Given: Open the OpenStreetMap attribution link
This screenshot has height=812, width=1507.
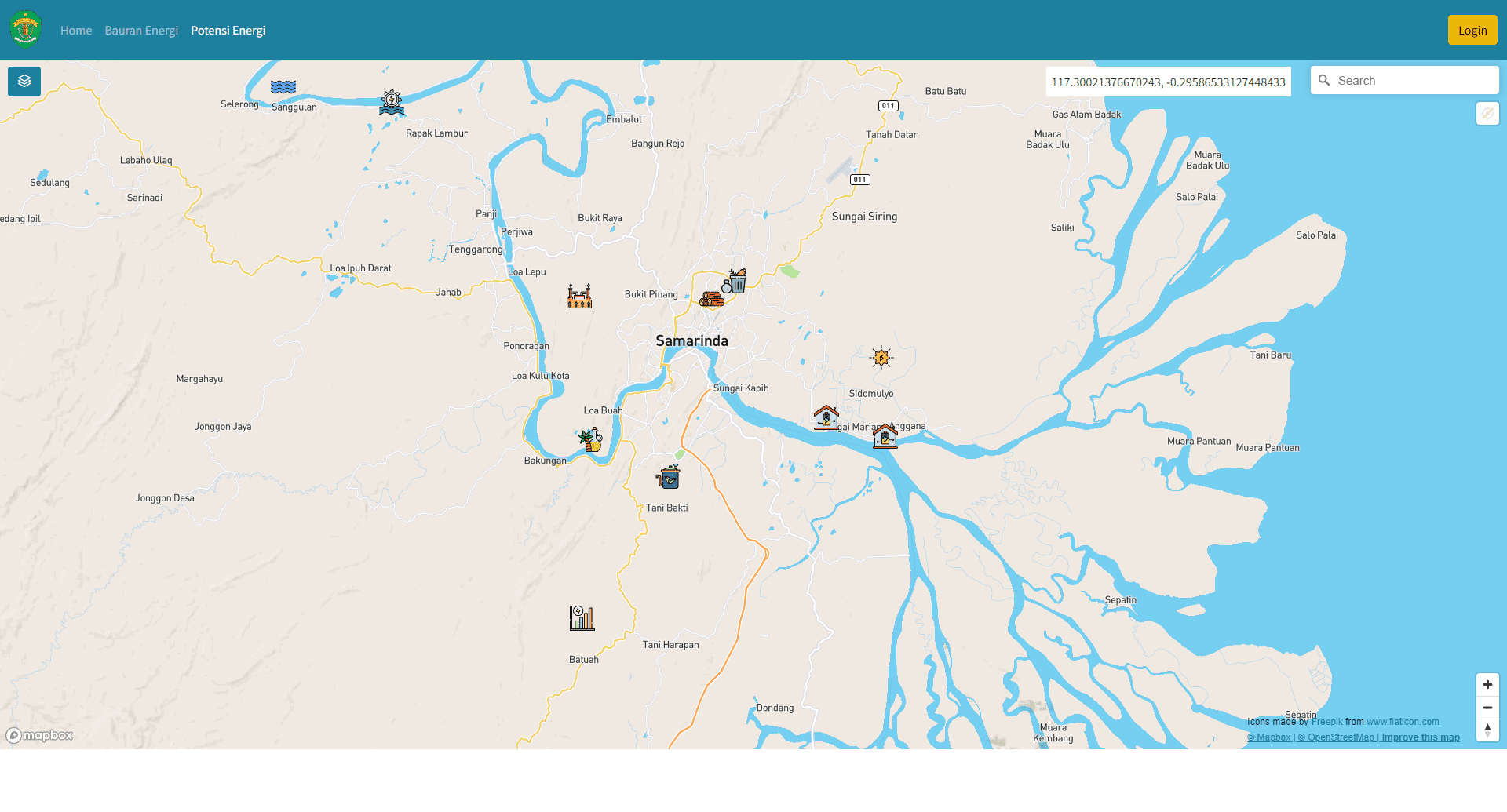Looking at the screenshot, I should pos(1337,737).
